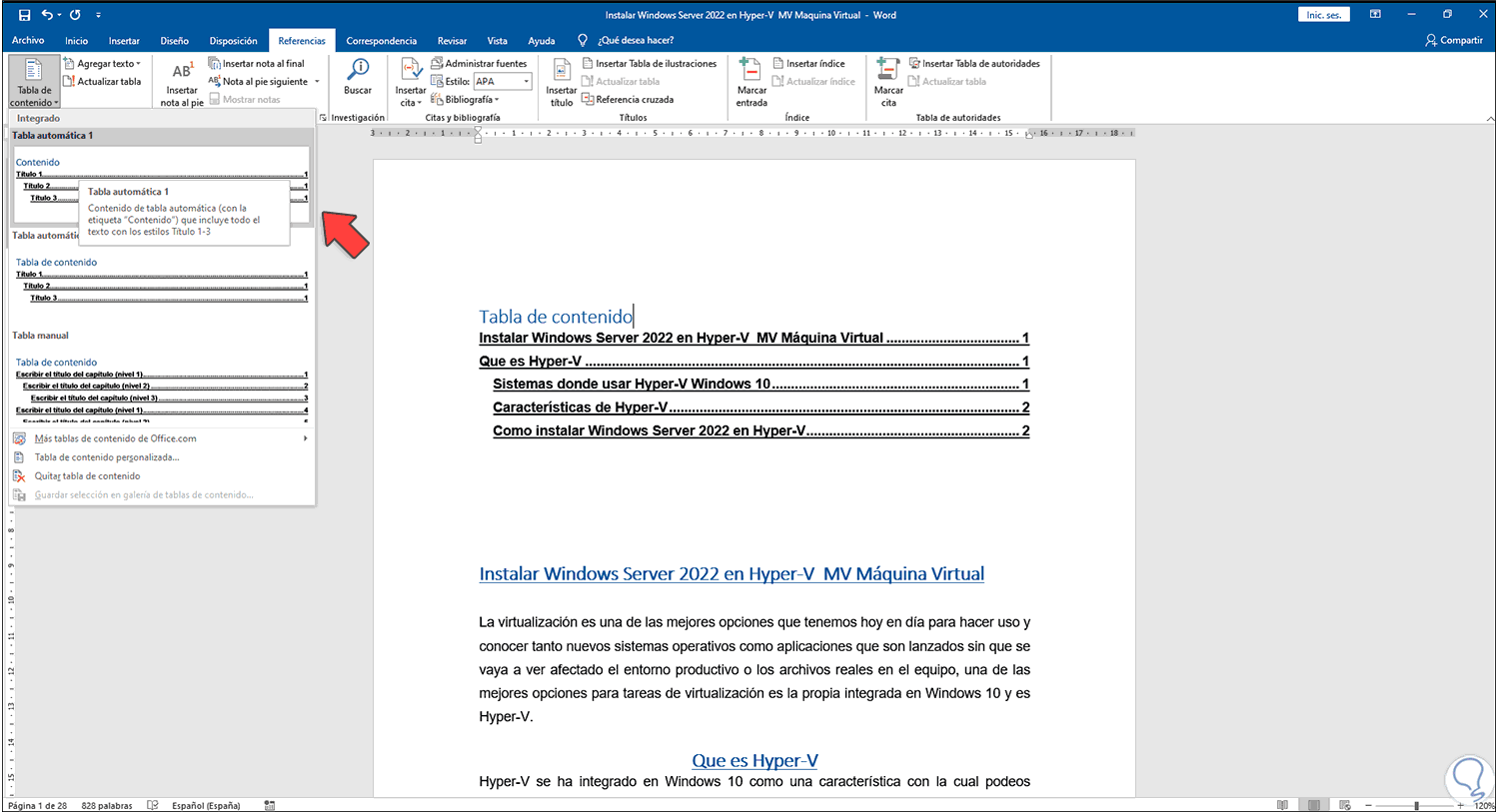Click Actualizar tabla beside Tabla de contenido
The height and width of the screenshot is (812, 1499).
[x=102, y=82]
